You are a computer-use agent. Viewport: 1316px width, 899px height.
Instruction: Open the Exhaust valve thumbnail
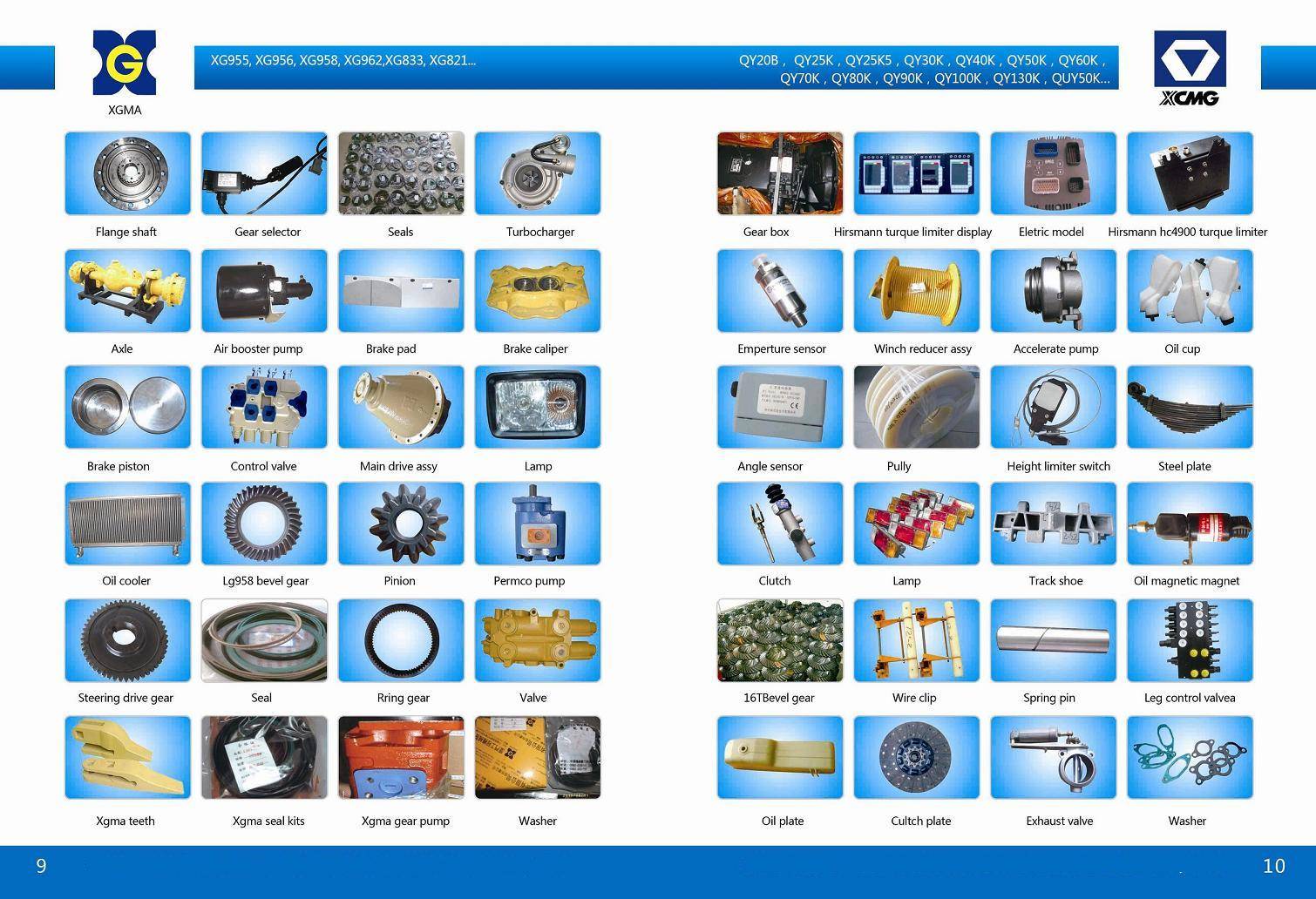click(x=1053, y=757)
